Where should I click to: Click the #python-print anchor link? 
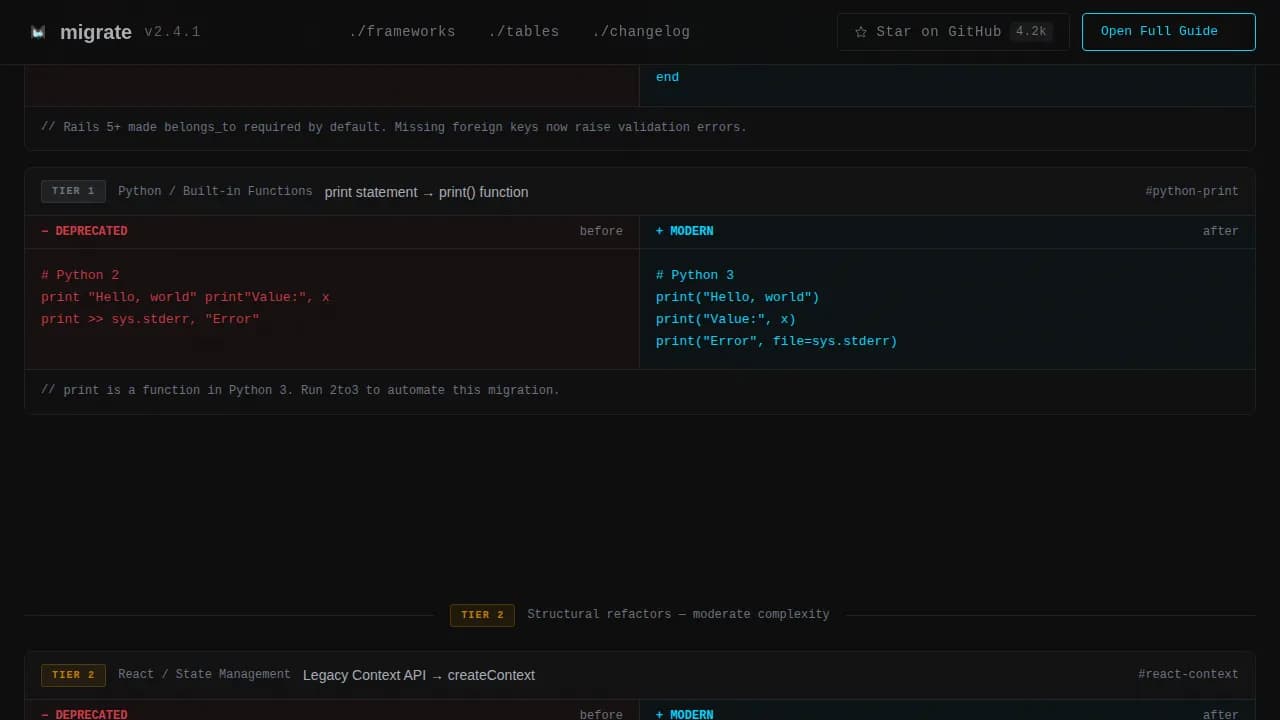tap(1191, 192)
